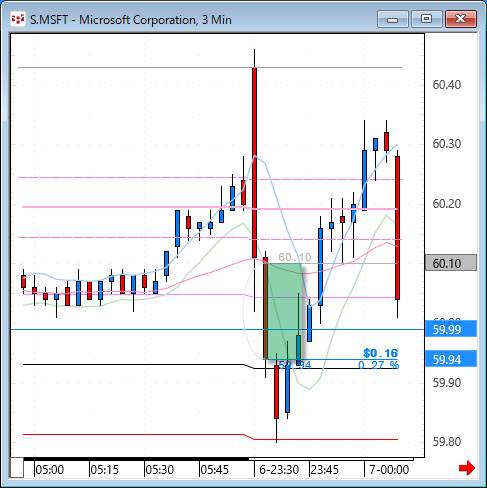Click the gray 60.10 label above the rectangle
487x488 pixels.
(x=295, y=257)
